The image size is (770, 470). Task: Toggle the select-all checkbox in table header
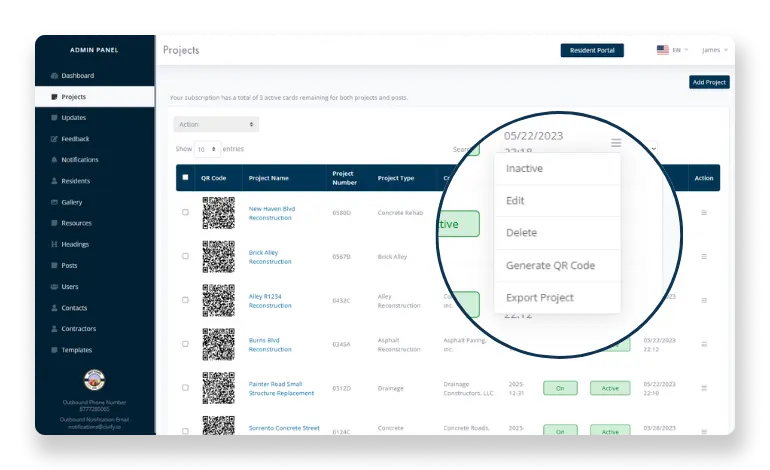pyautogui.click(x=185, y=178)
